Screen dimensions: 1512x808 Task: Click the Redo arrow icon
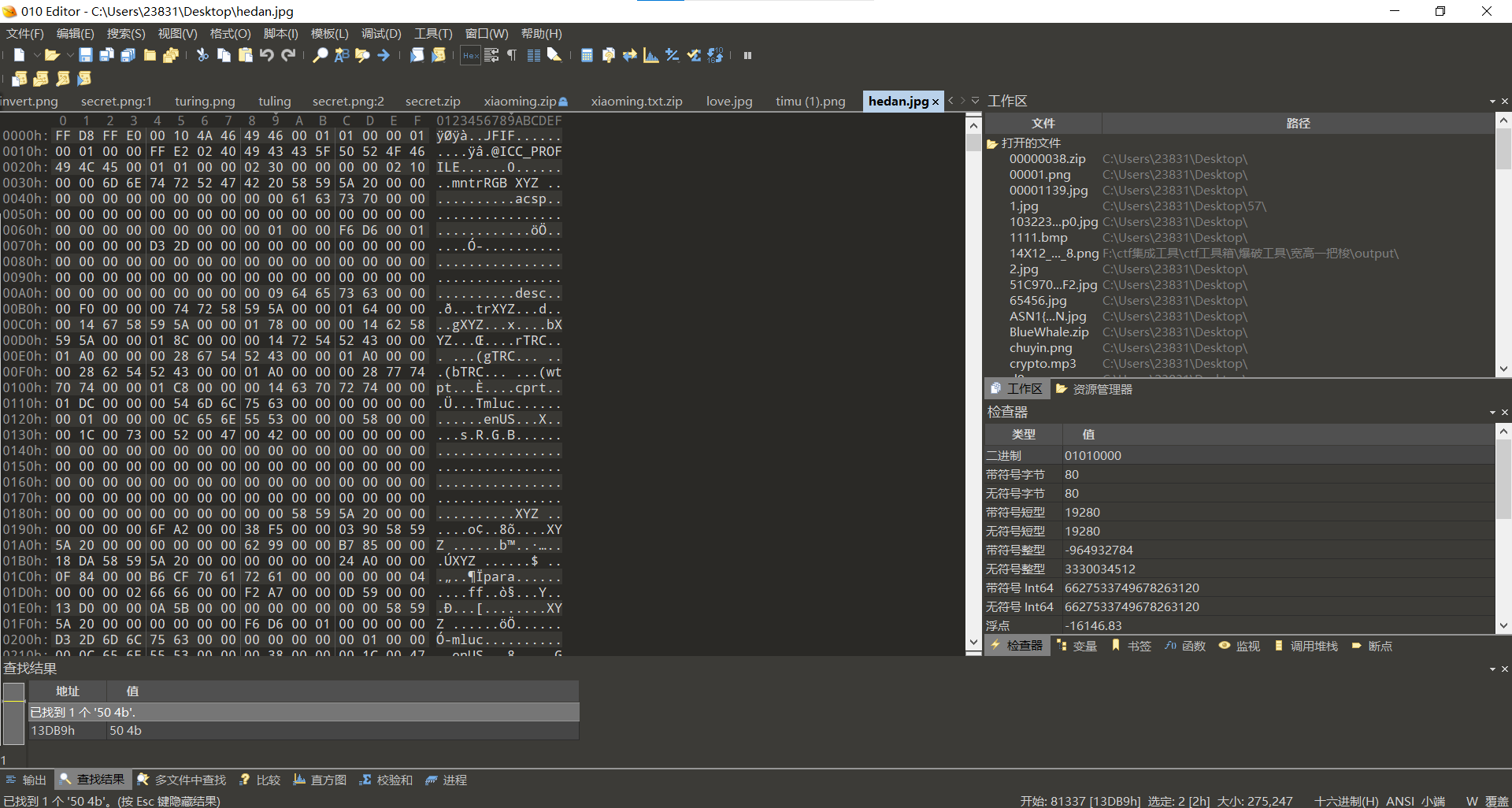[288, 55]
